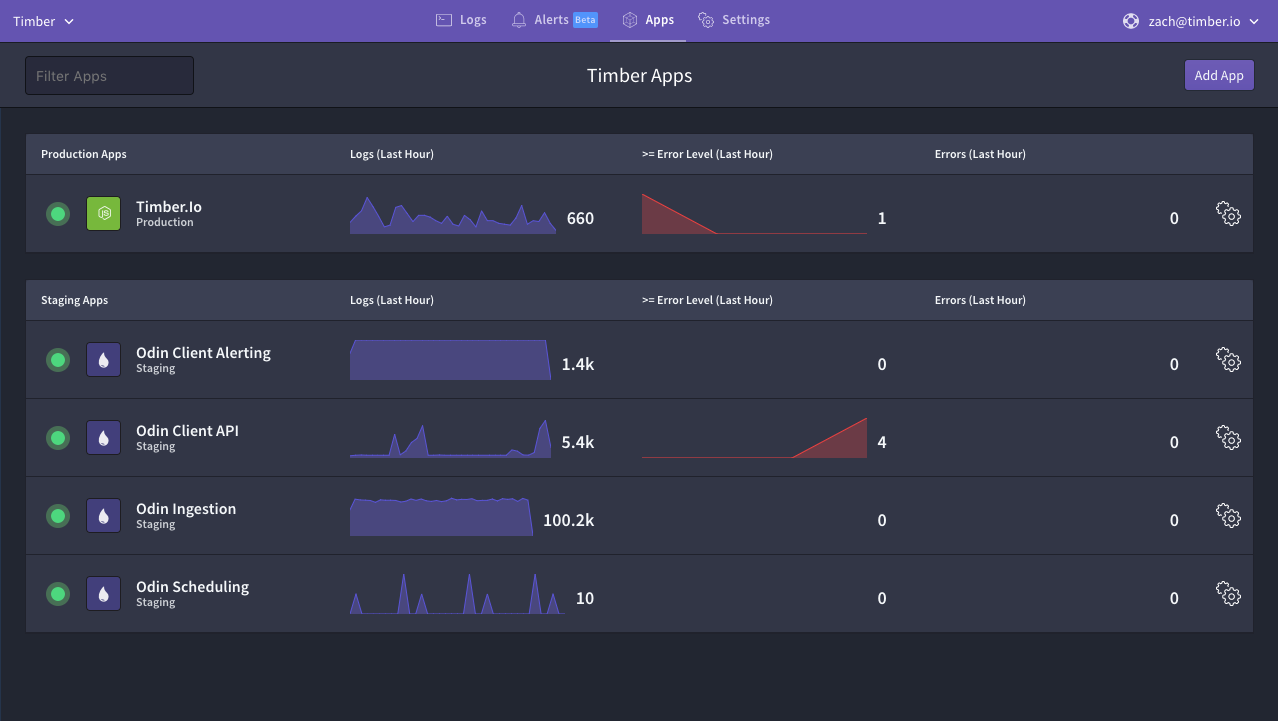This screenshot has height=721, width=1278.
Task: Open the Odin Client Alerting app icon
Action: (103, 359)
